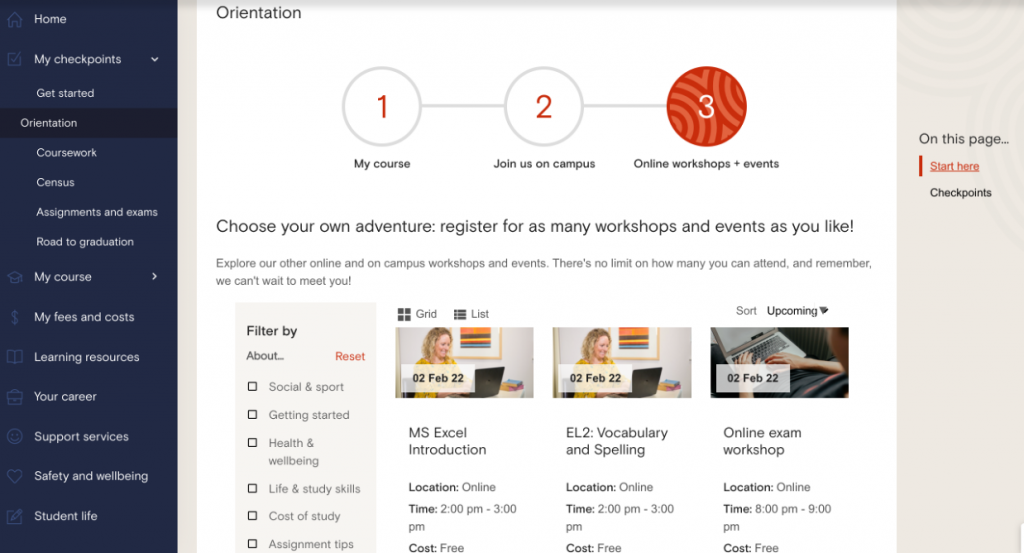Click the Learning resources book icon
Image resolution: width=1024 pixels, height=553 pixels.
pyautogui.click(x=14, y=357)
